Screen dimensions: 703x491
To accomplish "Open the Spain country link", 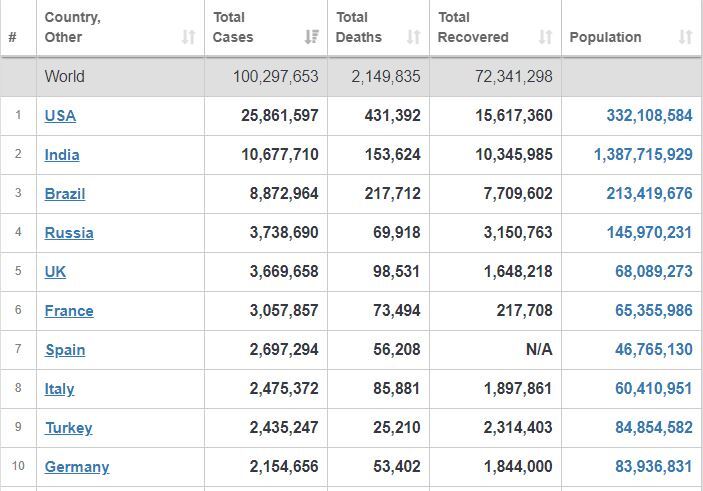I will point(65,350).
